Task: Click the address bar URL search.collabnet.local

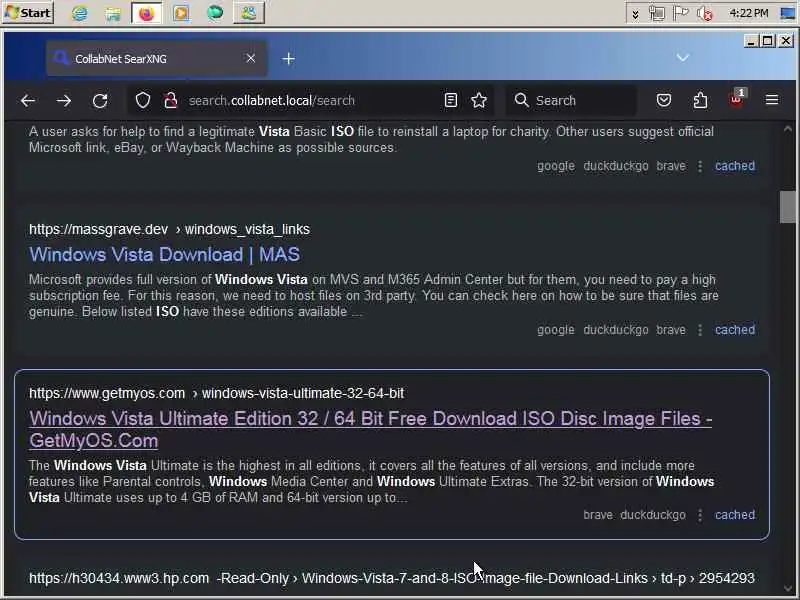Action: pyautogui.click(x=271, y=101)
